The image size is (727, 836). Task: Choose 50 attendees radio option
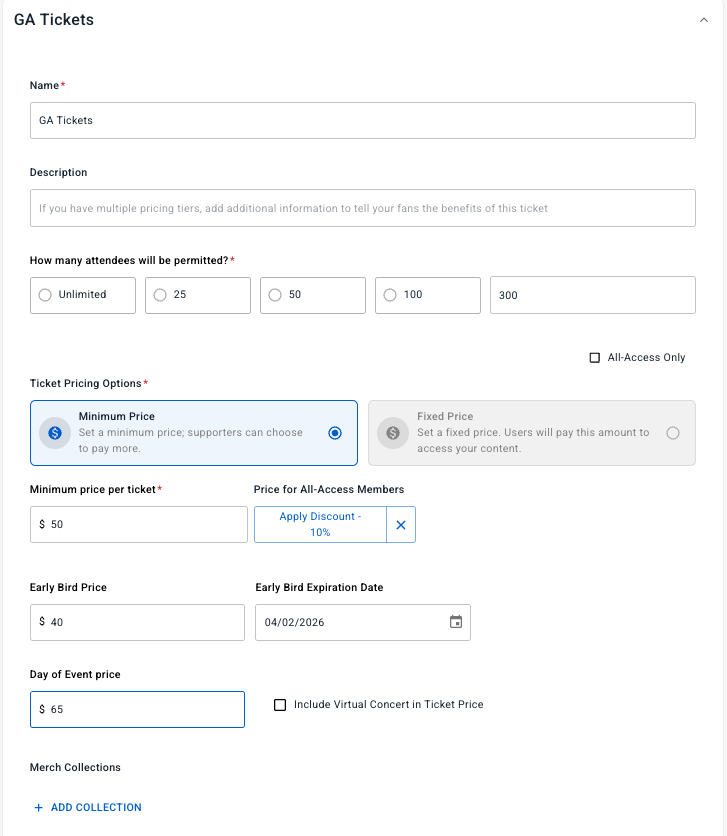(275, 295)
